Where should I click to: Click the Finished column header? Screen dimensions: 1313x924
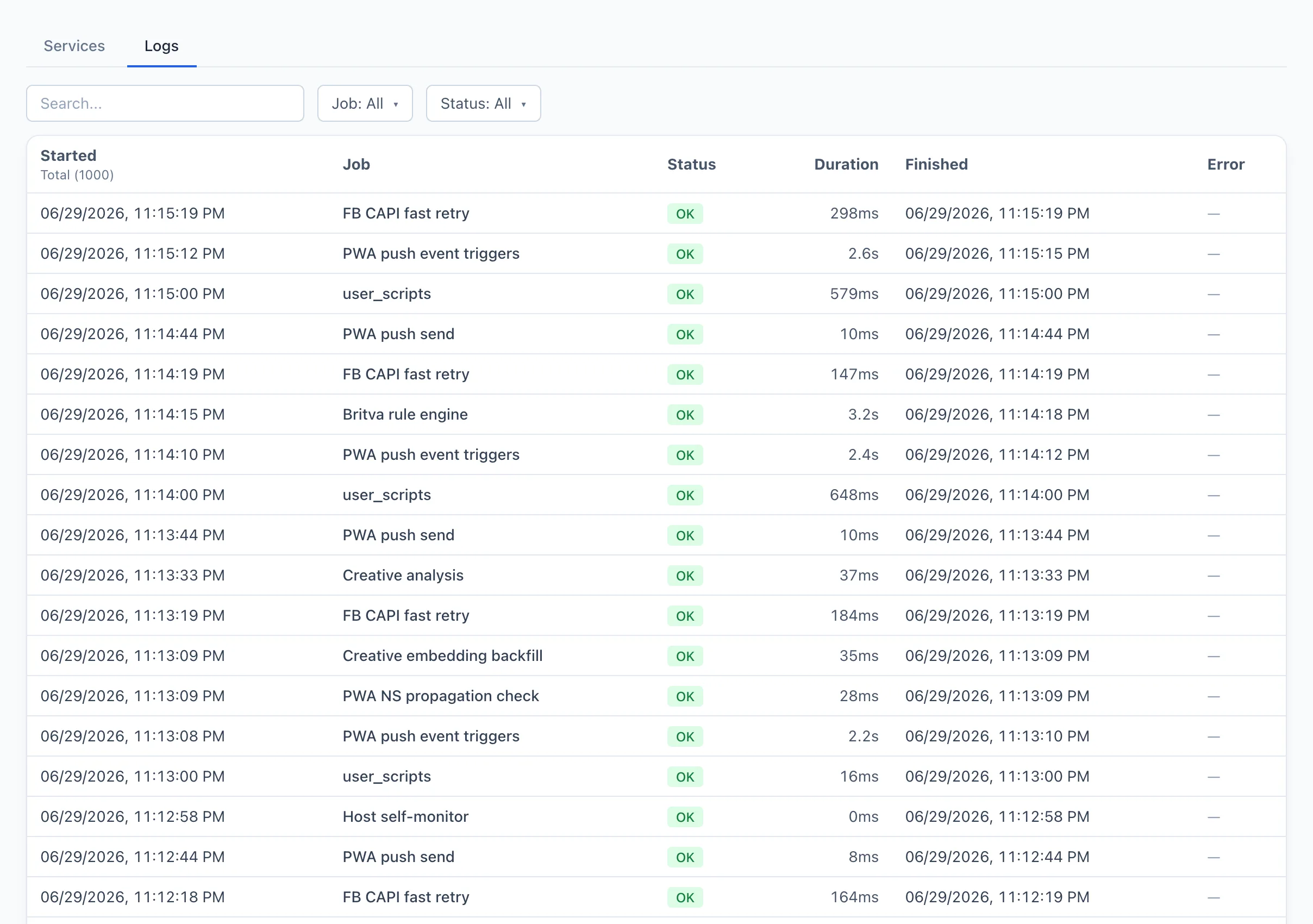[x=936, y=165]
